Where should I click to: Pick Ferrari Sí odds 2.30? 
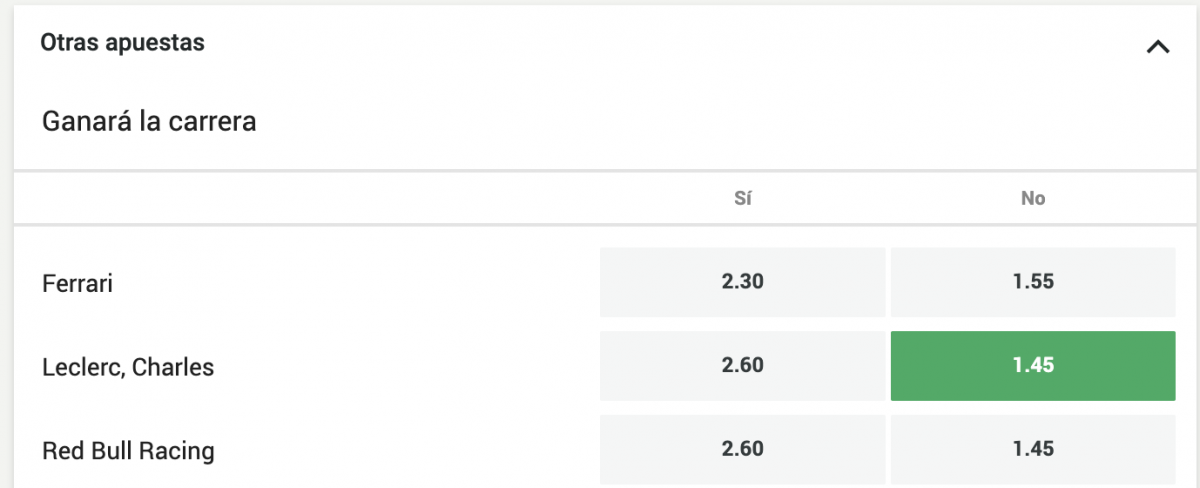click(742, 282)
